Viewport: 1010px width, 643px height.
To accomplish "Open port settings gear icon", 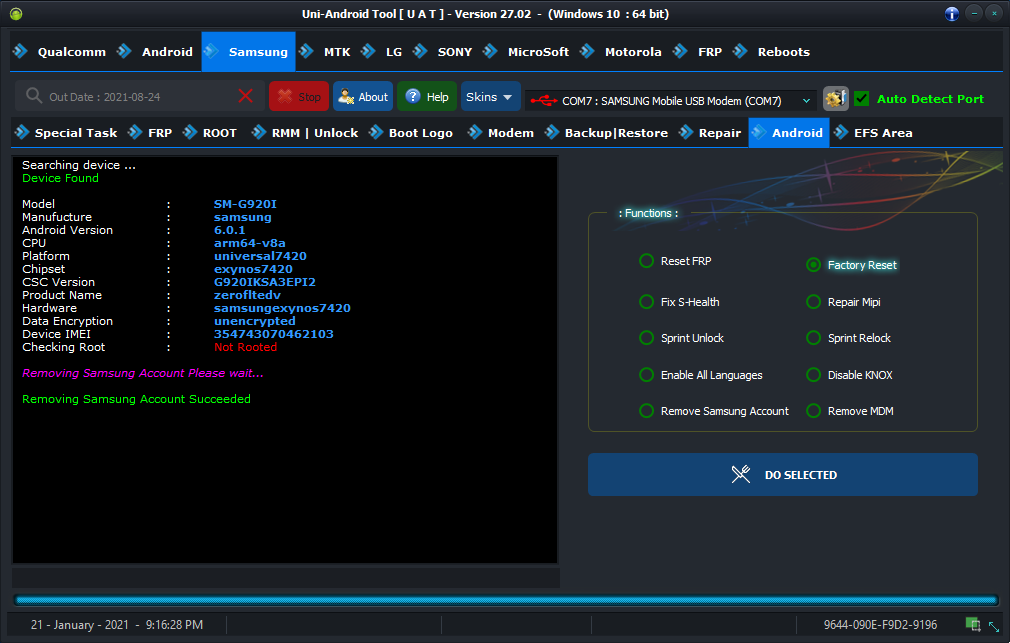I will [835, 99].
